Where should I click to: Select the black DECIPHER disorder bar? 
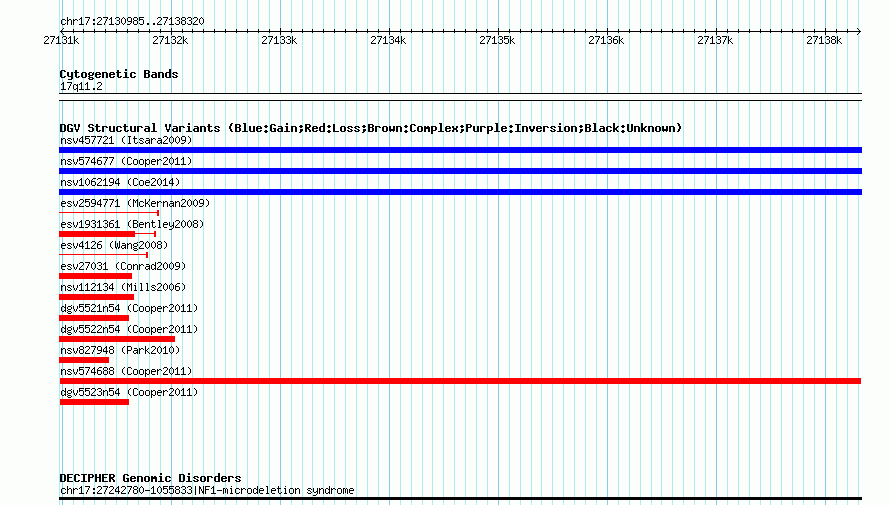pyautogui.click(x=460, y=499)
